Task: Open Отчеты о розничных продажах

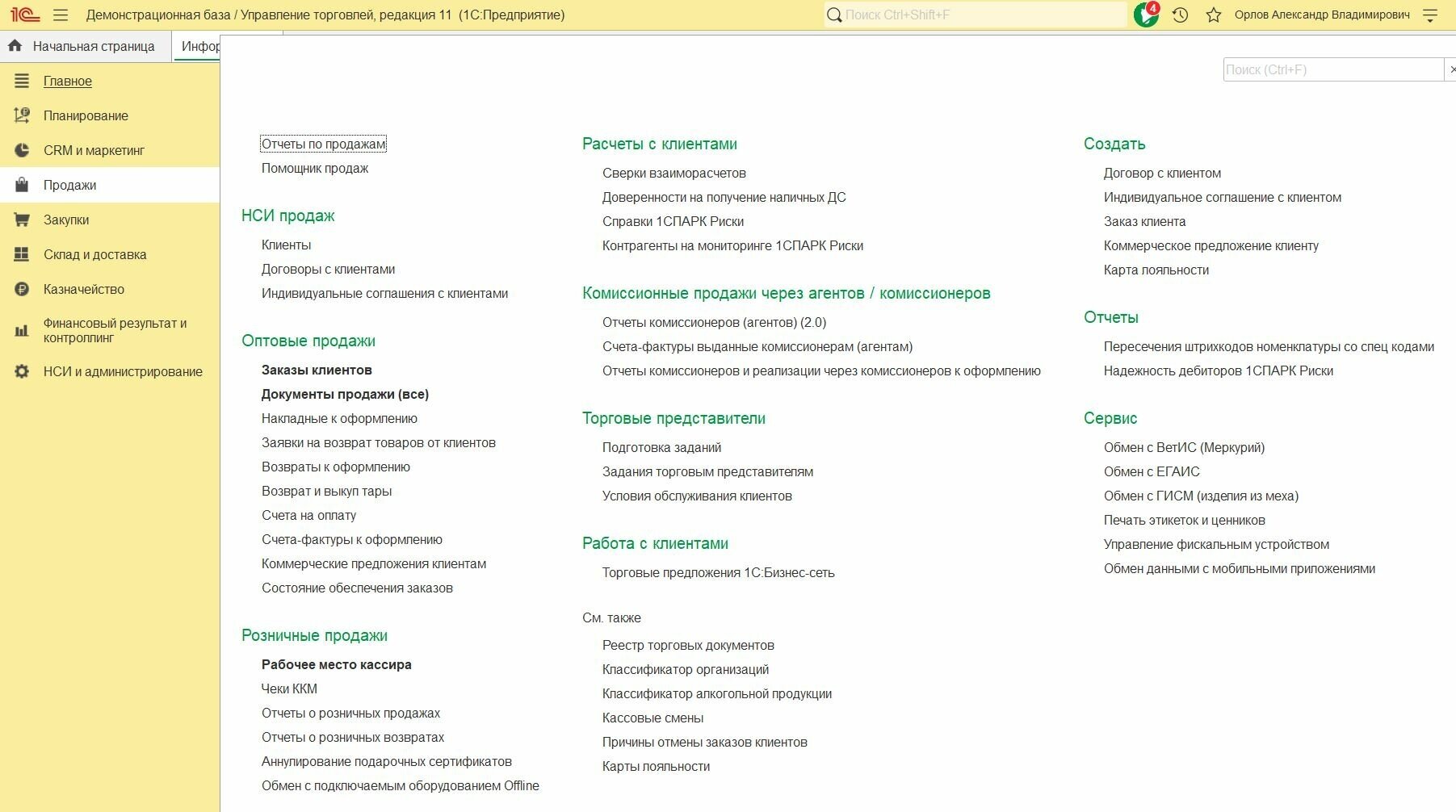Action: click(x=350, y=713)
